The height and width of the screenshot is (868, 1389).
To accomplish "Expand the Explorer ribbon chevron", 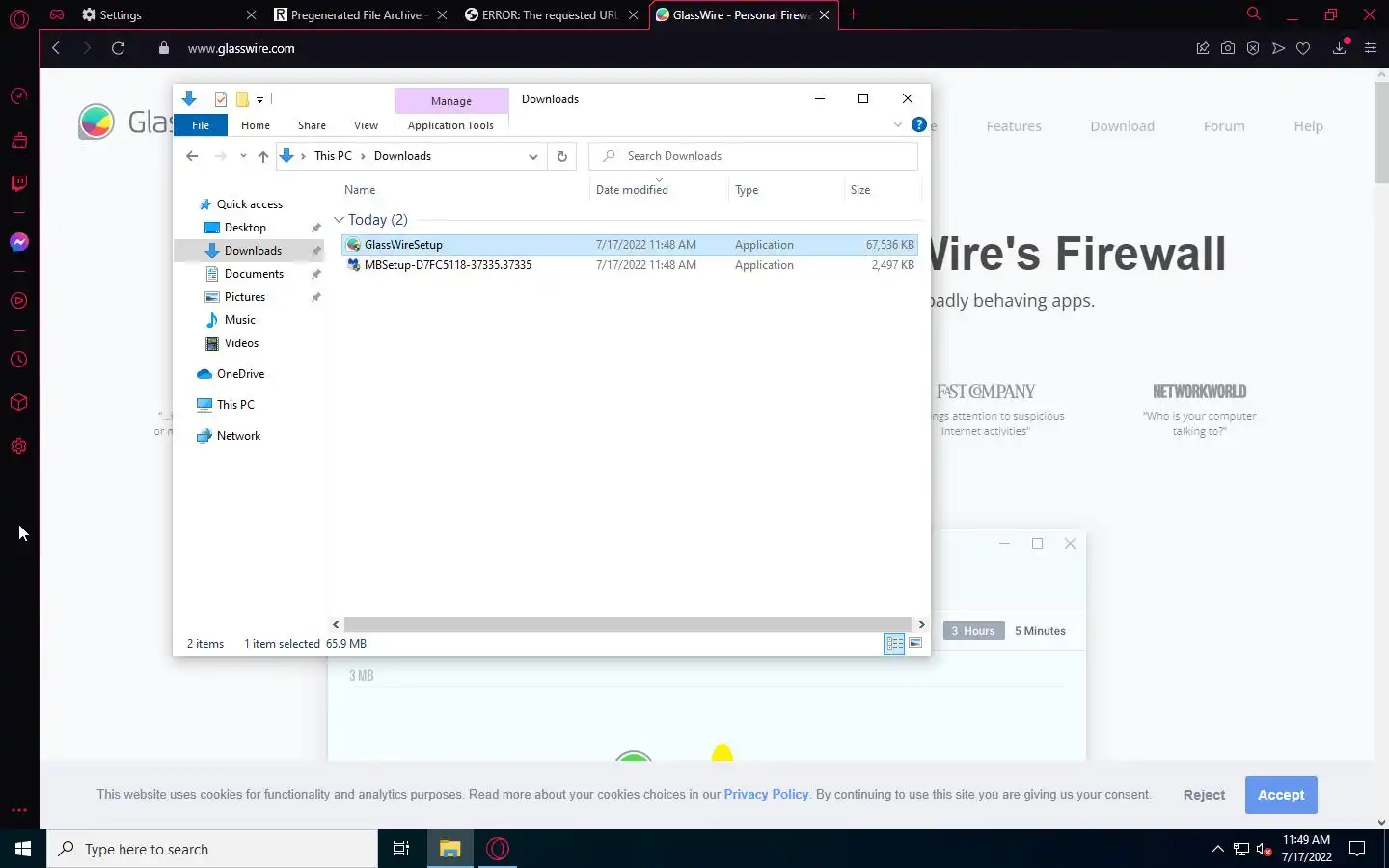I will (x=898, y=124).
